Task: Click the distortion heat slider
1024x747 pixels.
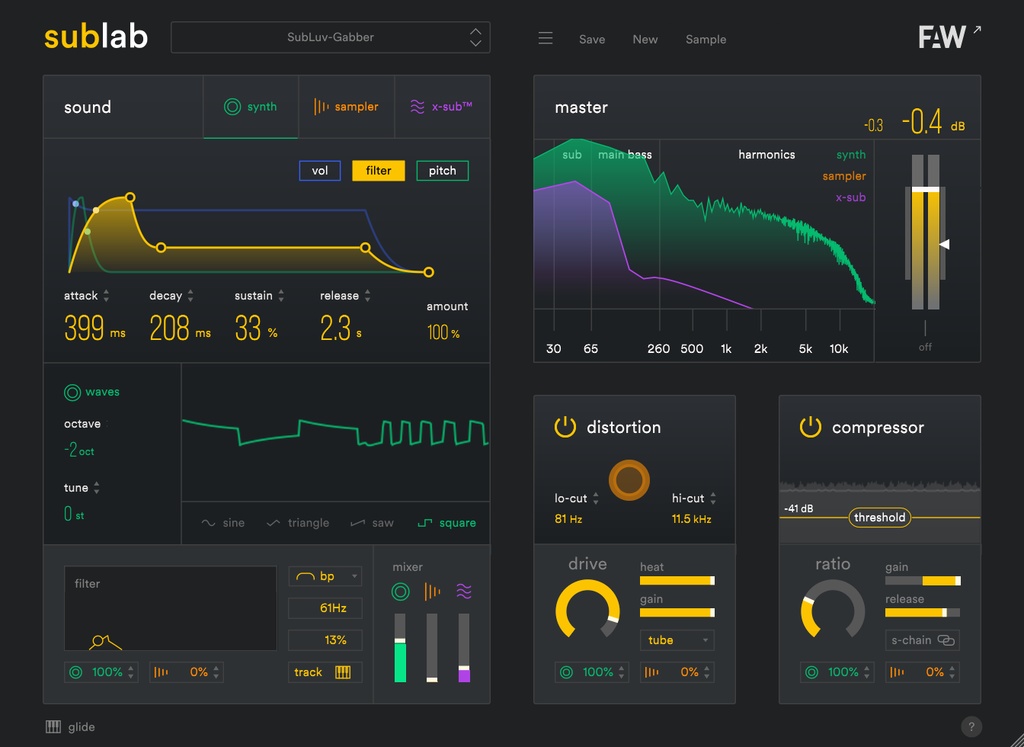Action: point(677,580)
